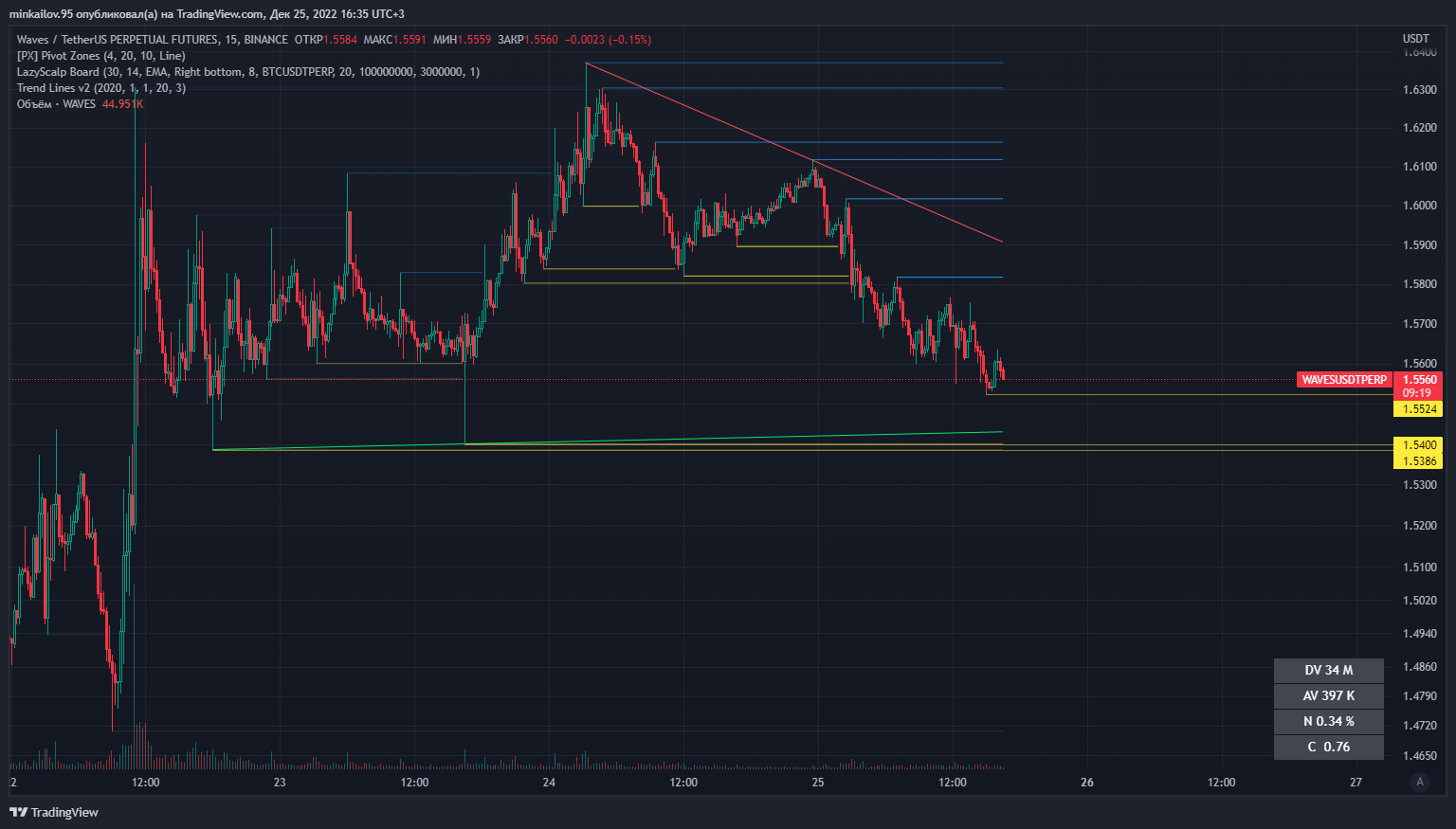The width and height of the screenshot is (1456, 829).
Task: Open the [PX] Pivot Zones indicator legend
Action: click(100, 56)
